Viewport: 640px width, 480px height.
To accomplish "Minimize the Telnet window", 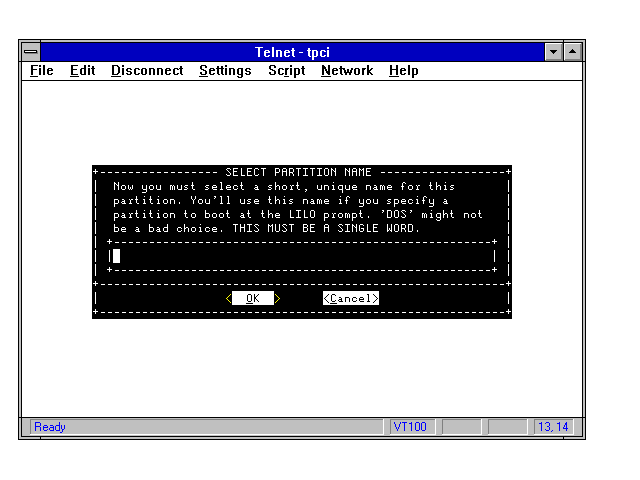I will (554, 51).
